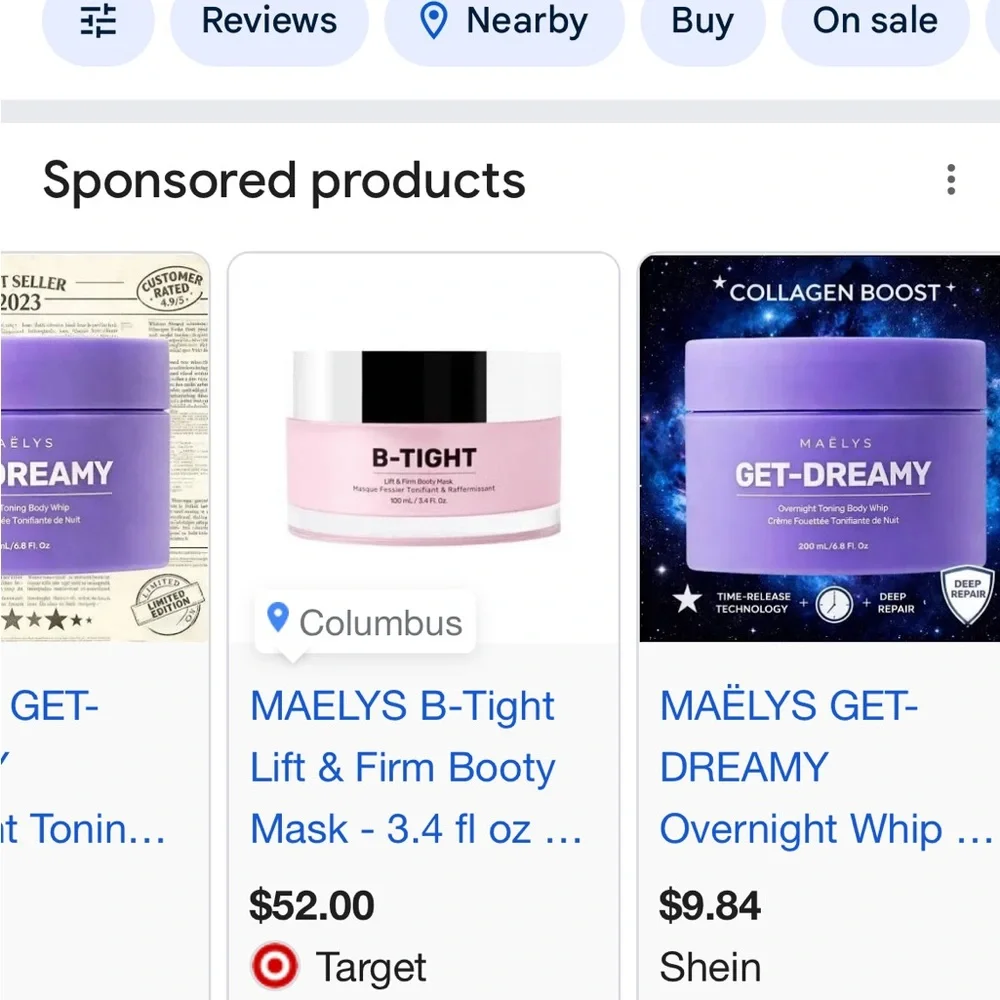Screen dimensions: 1000x1000
Task: Click the Shein seller name
Action: tap(710, 967)
